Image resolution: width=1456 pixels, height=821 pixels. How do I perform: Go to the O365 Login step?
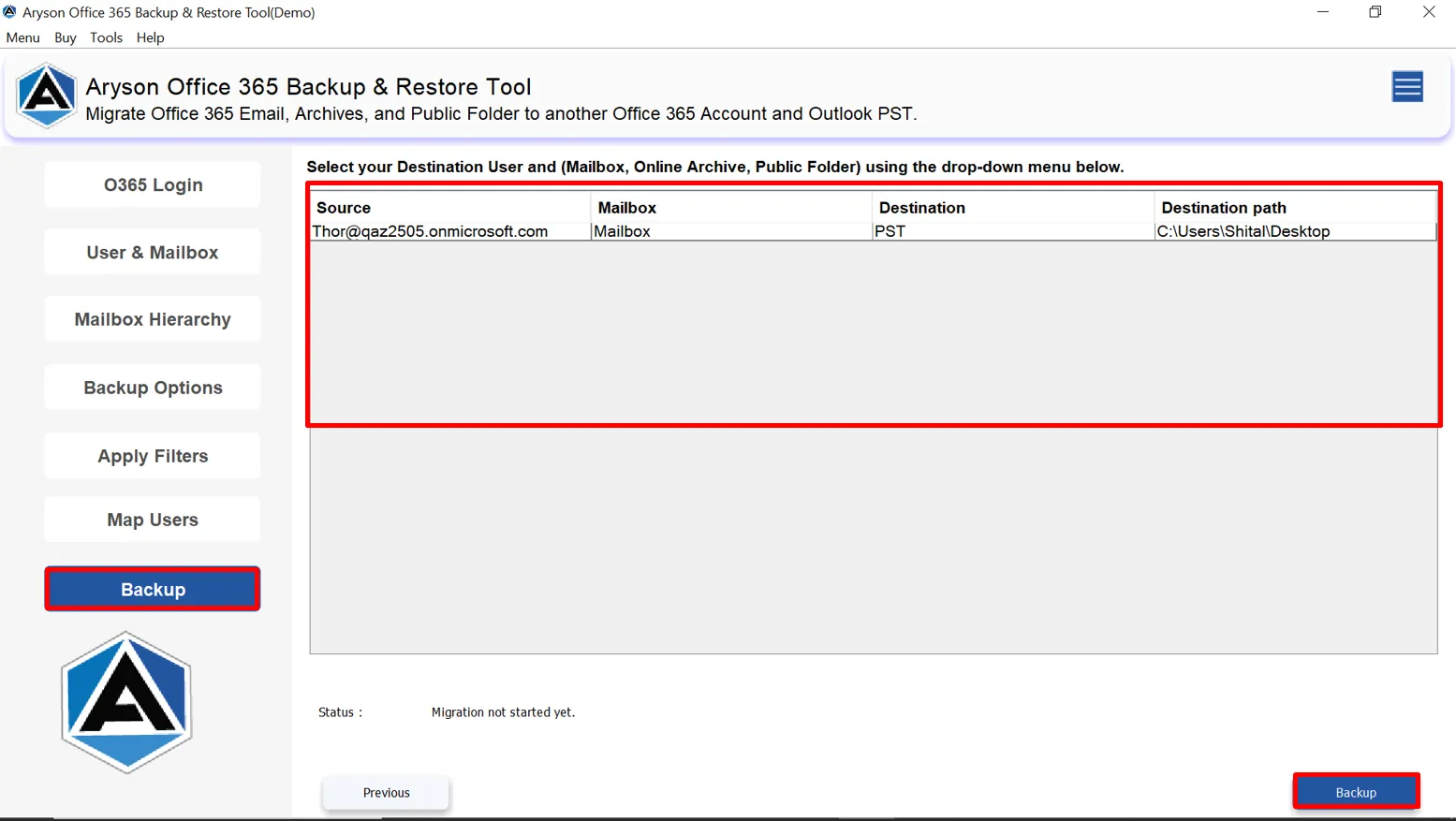click(153, 184)
